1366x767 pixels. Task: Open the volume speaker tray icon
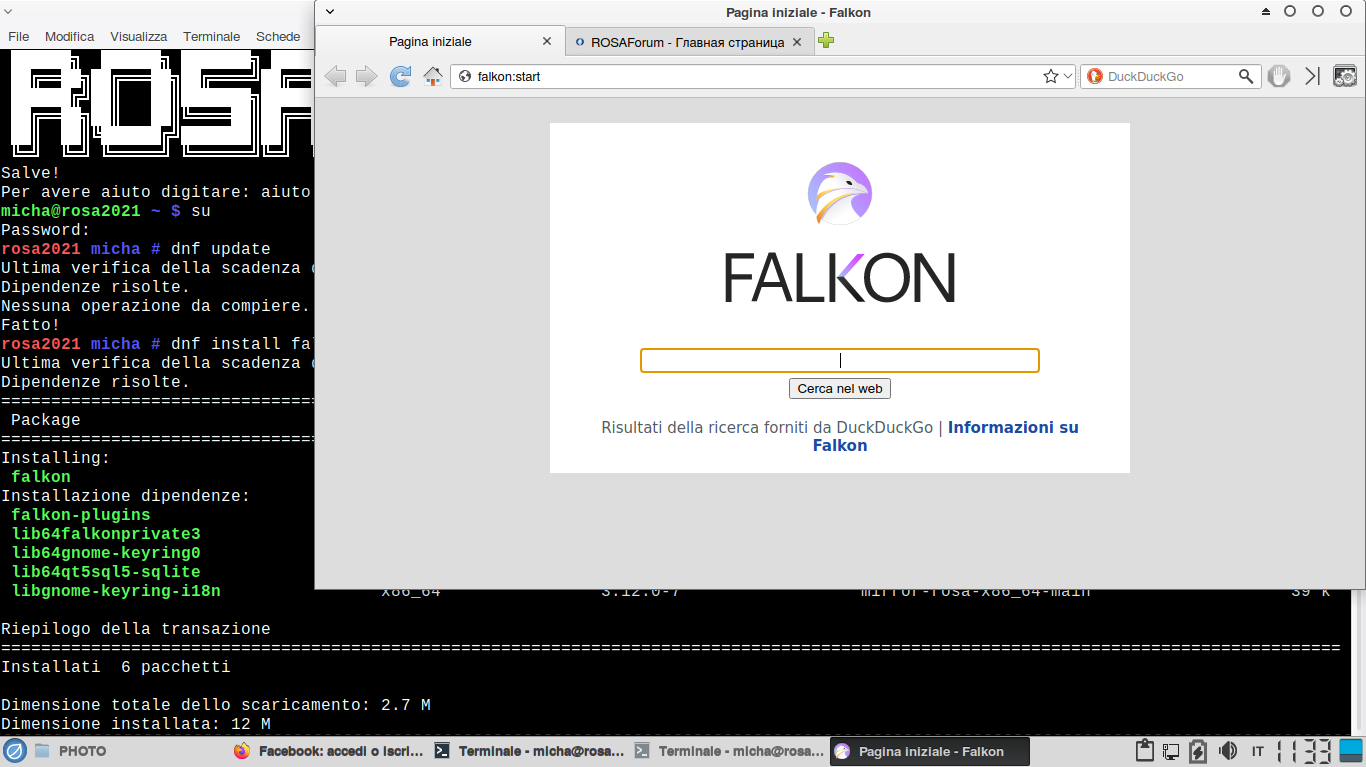[1228, 751]
